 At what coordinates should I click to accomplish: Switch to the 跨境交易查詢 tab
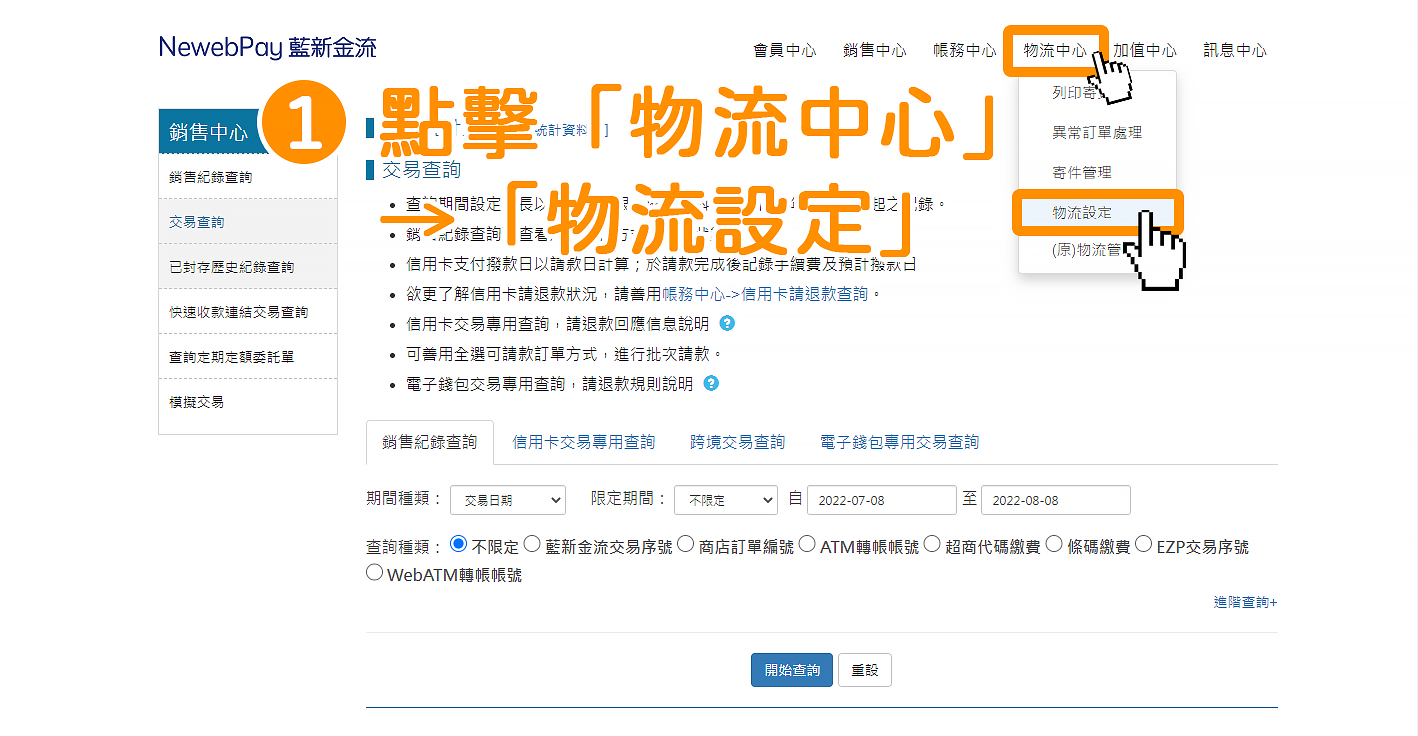point(737,441)
